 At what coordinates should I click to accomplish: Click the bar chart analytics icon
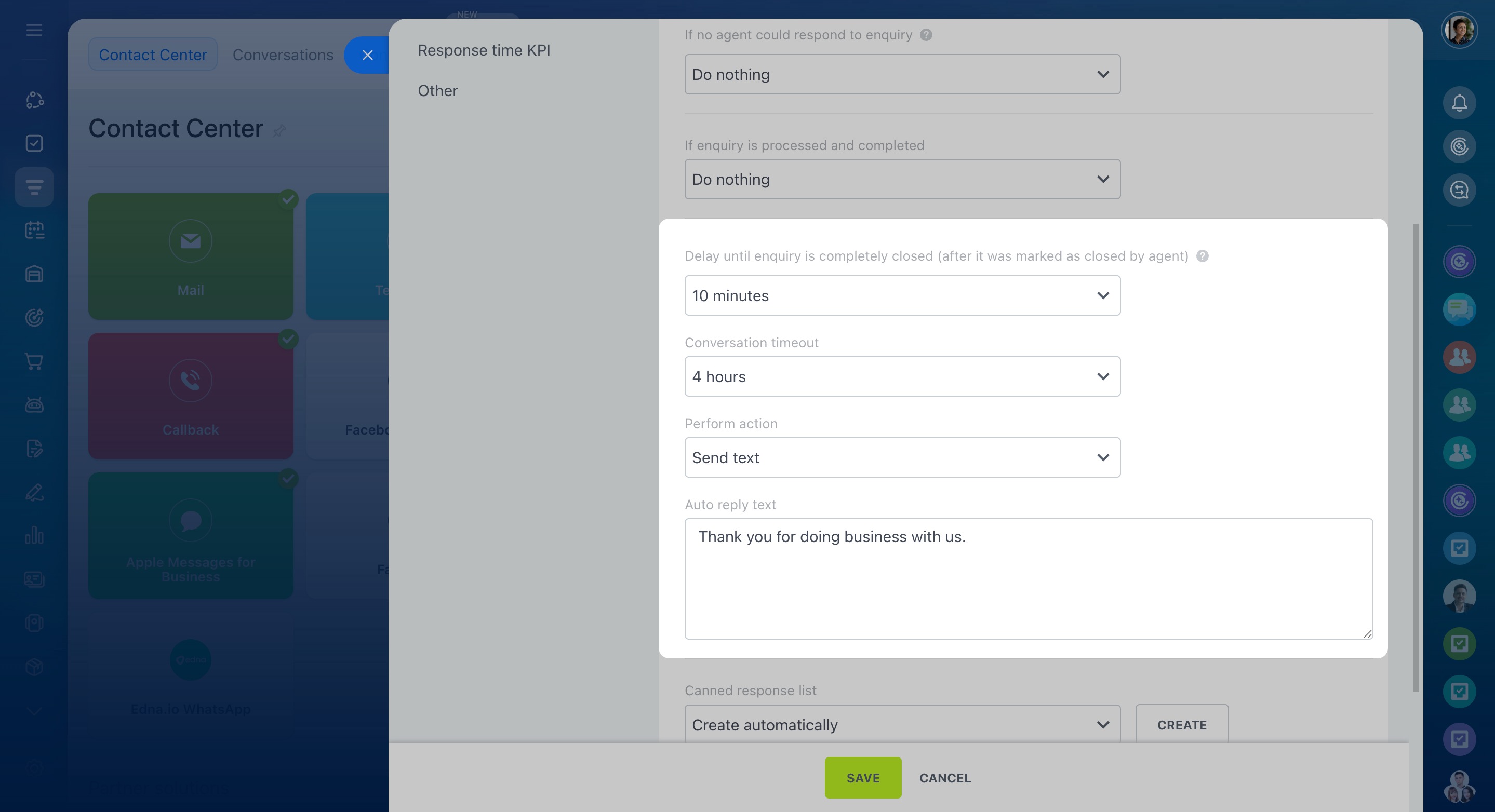pos(34,535)
